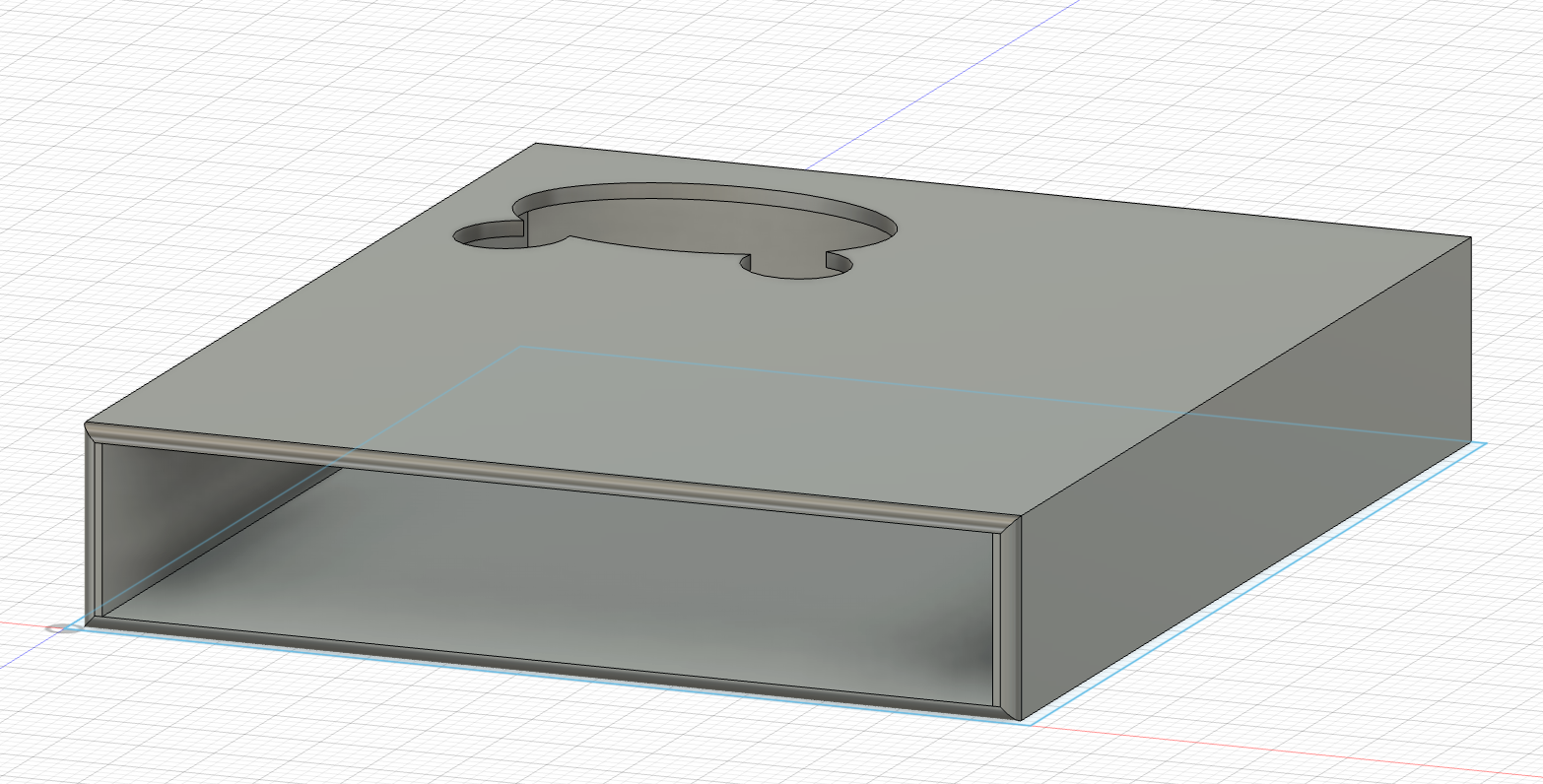
Task: Click the blue axis line behind the box
Action: 847,148
